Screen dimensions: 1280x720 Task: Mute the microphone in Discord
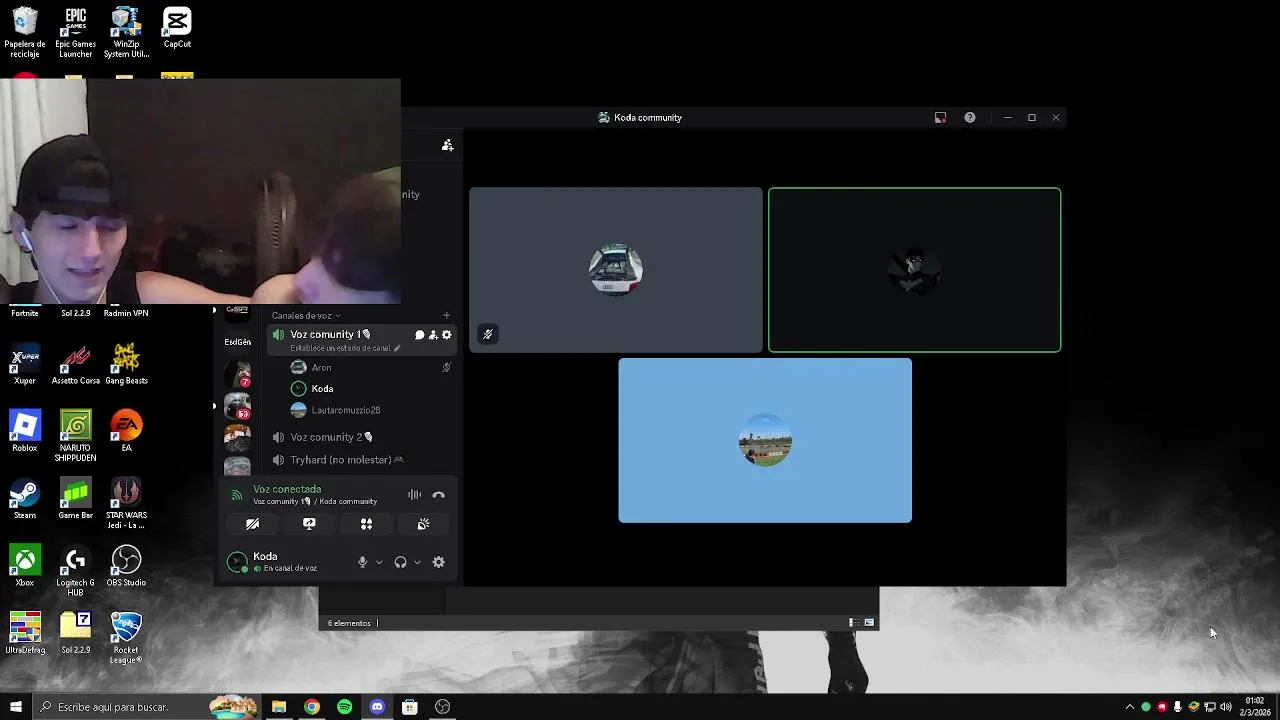[x=363, y=562]
